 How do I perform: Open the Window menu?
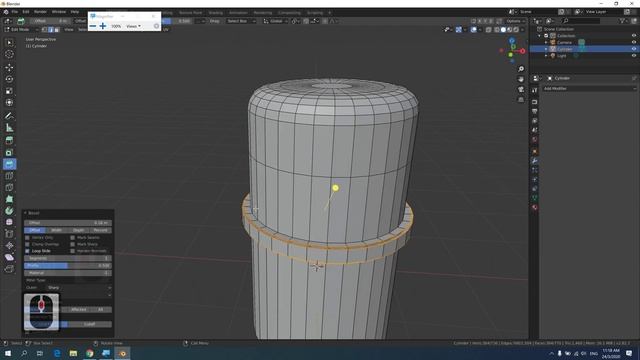tap(59, 12)
